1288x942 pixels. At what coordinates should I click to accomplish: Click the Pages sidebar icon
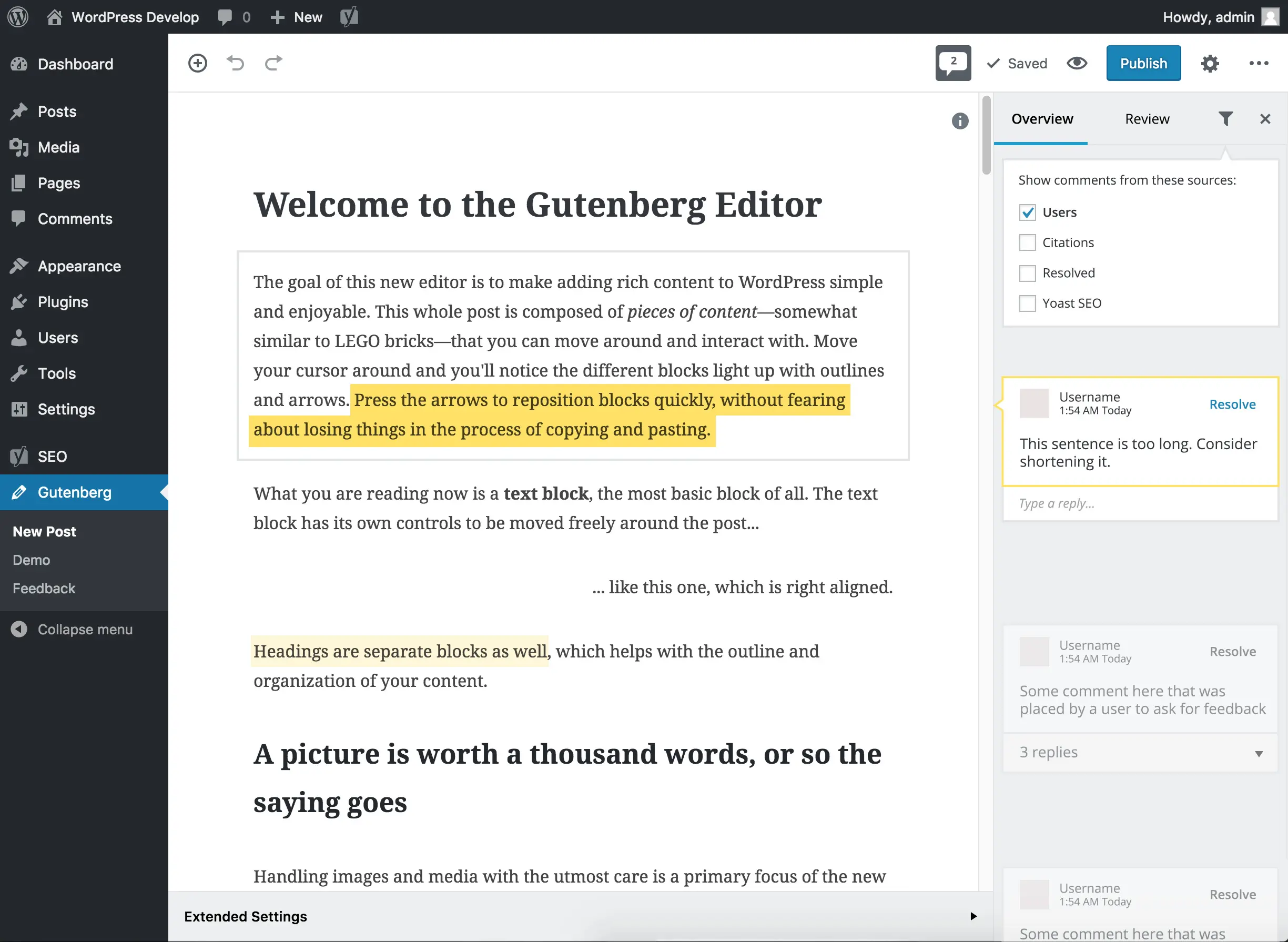(x=19, y=183)
